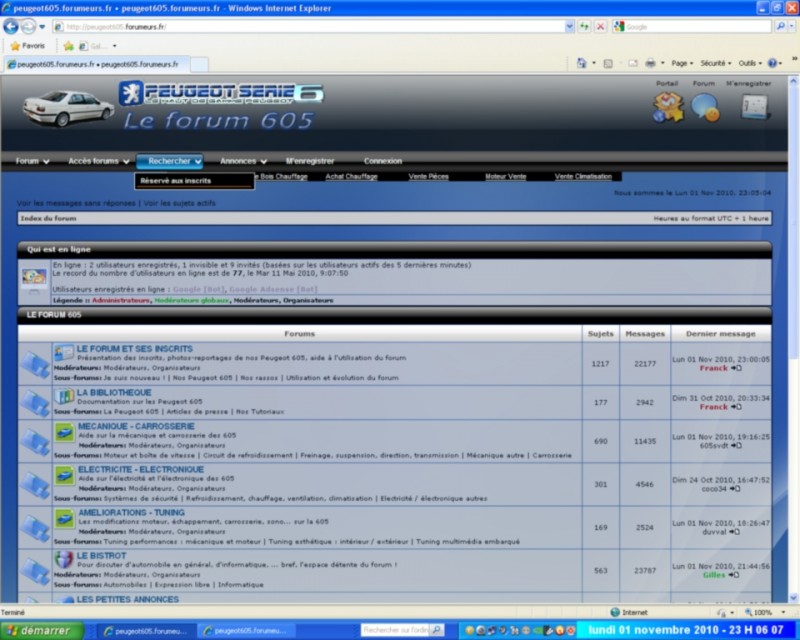The width and height of the screenshot is (800, 640).
Task: Click the Peugeot Serie 6 logo banner
Action: click(x=221, y=93)
